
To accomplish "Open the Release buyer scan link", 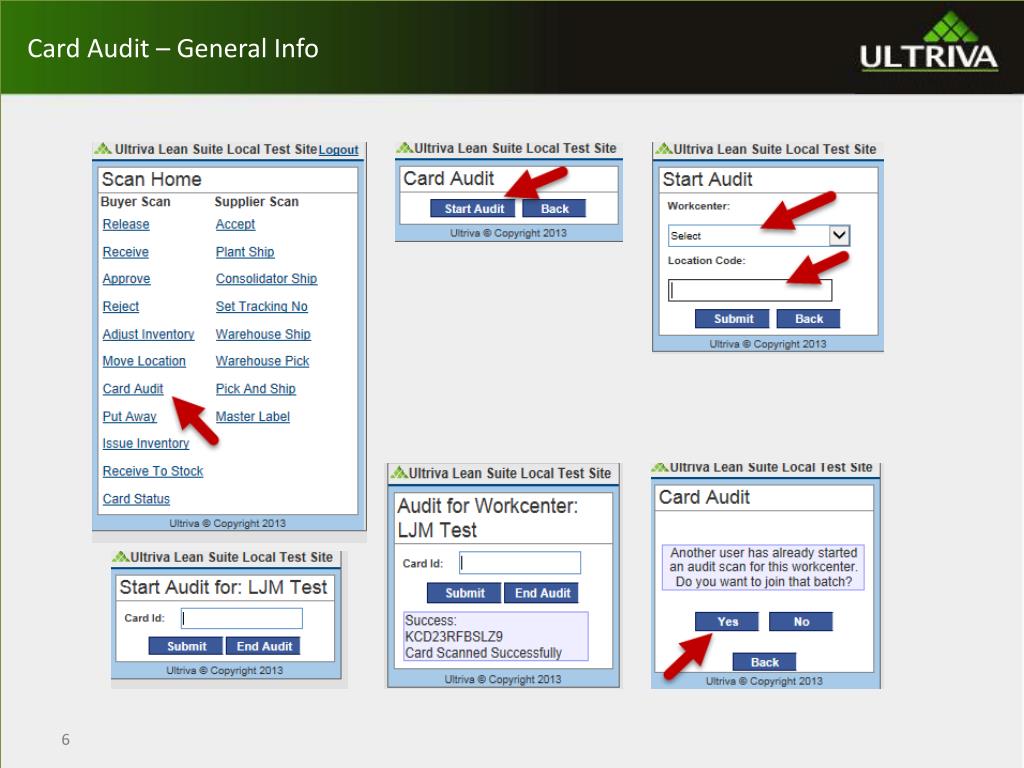I will [x=126, y=225].
